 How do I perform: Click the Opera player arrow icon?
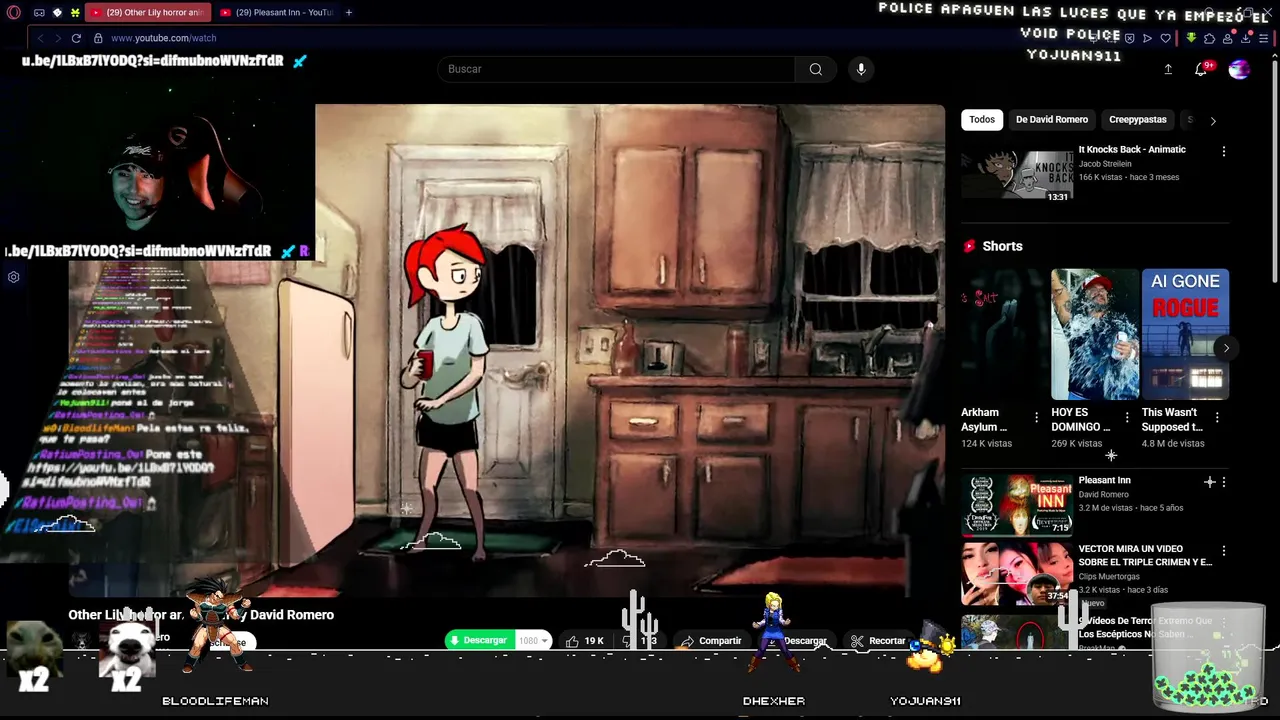(x=1147, y=38)
